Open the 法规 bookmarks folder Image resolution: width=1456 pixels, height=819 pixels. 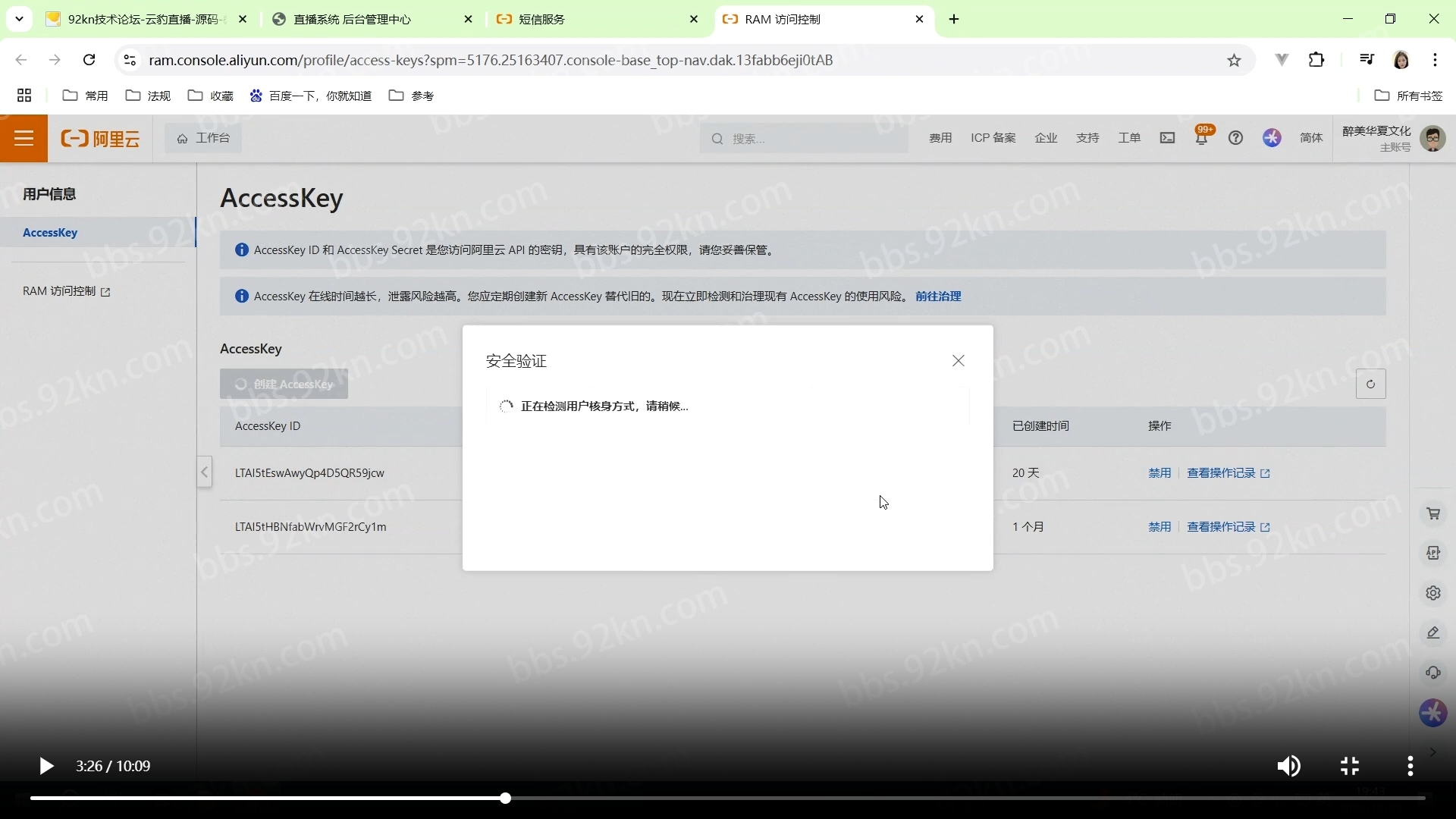(148, 96)
